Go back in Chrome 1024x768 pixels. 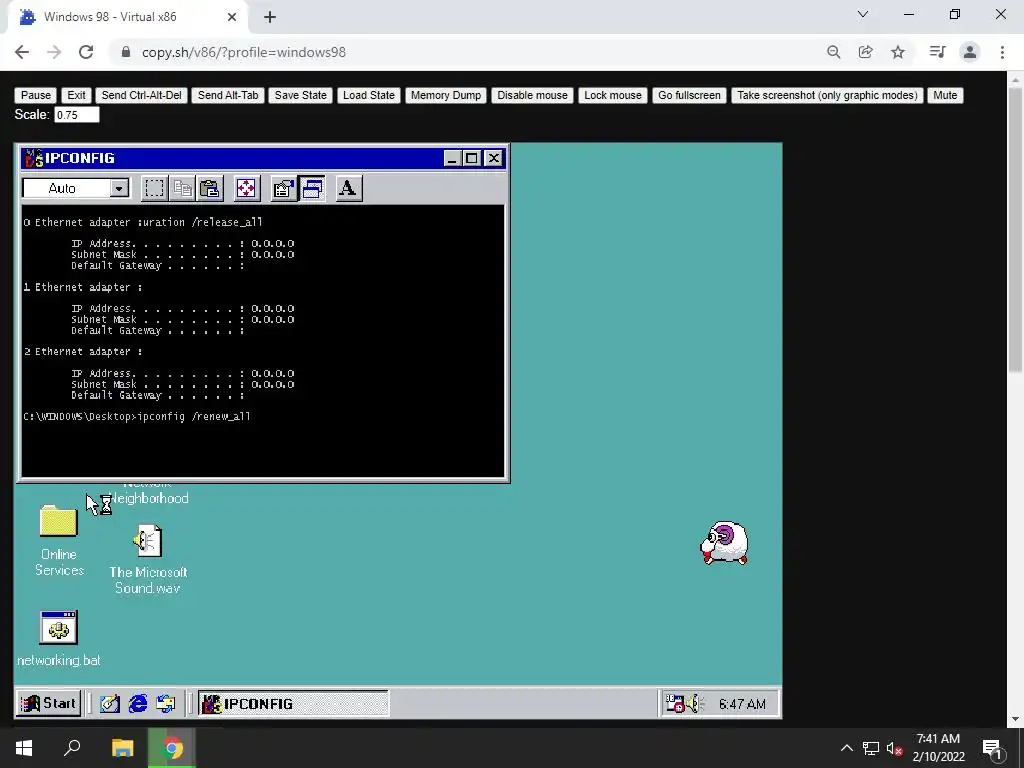[22, 52]
